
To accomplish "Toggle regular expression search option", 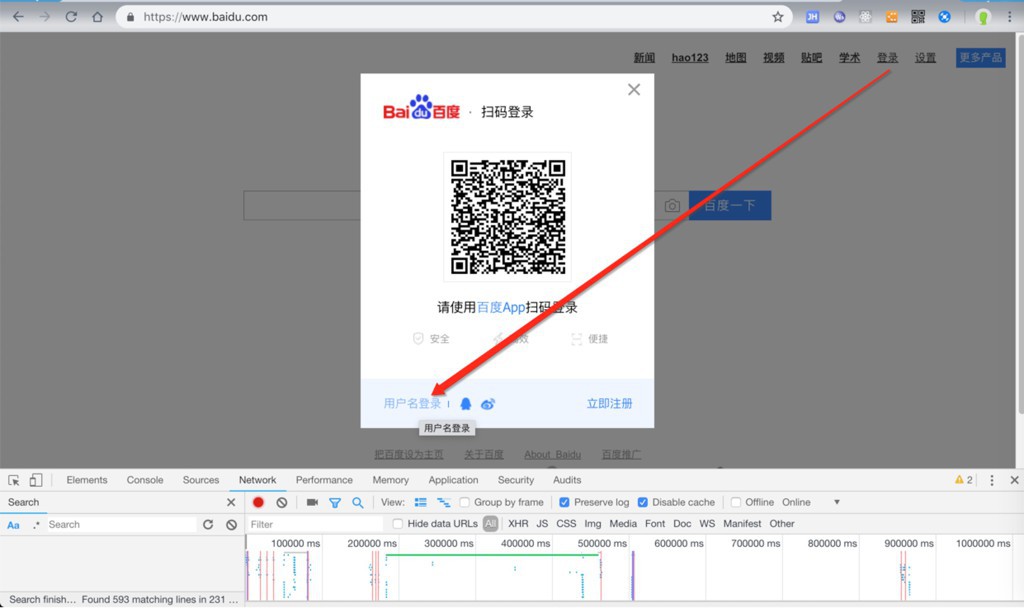I will click(x=36, y=524).
